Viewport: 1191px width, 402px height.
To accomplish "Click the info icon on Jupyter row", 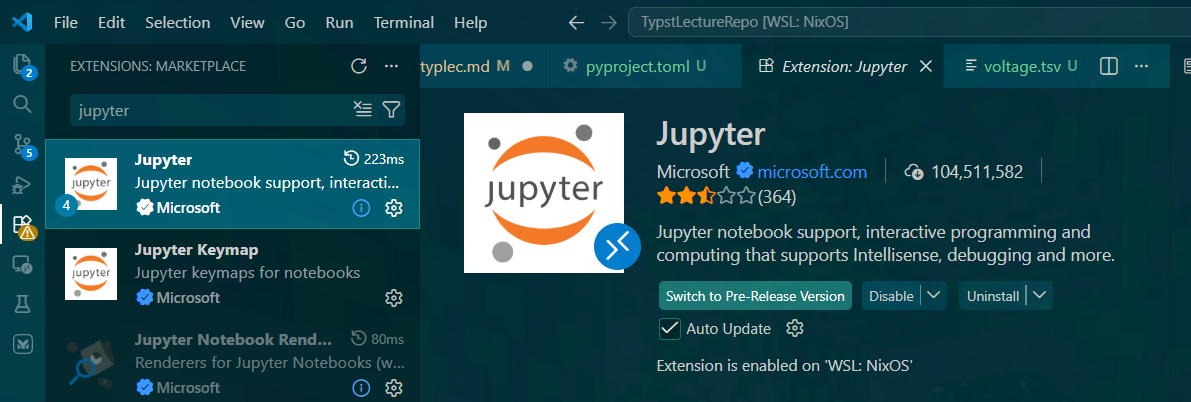I will 362,207.
